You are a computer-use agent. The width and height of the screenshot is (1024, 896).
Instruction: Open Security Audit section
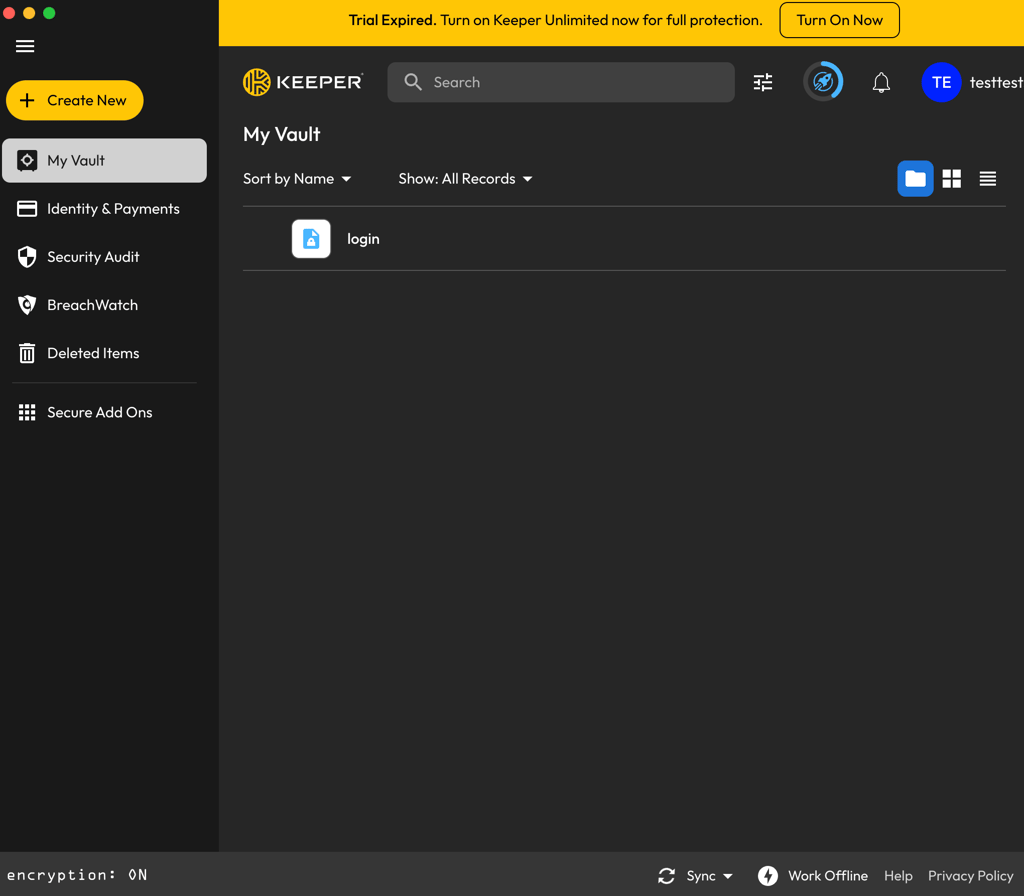click(x=104, y=257)
